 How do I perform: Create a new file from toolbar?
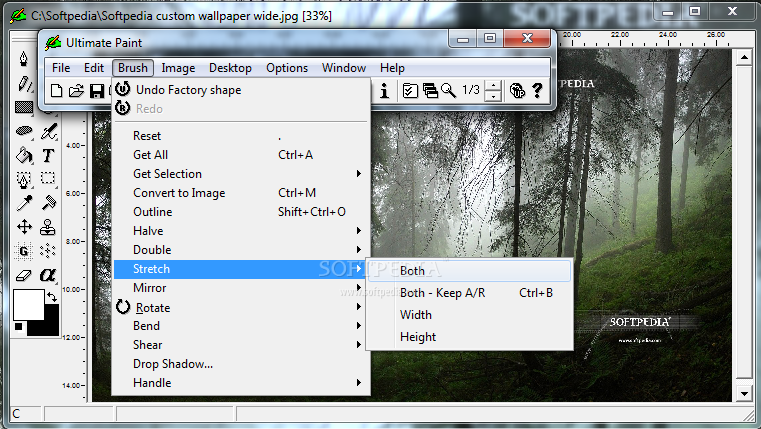[56, 91]
